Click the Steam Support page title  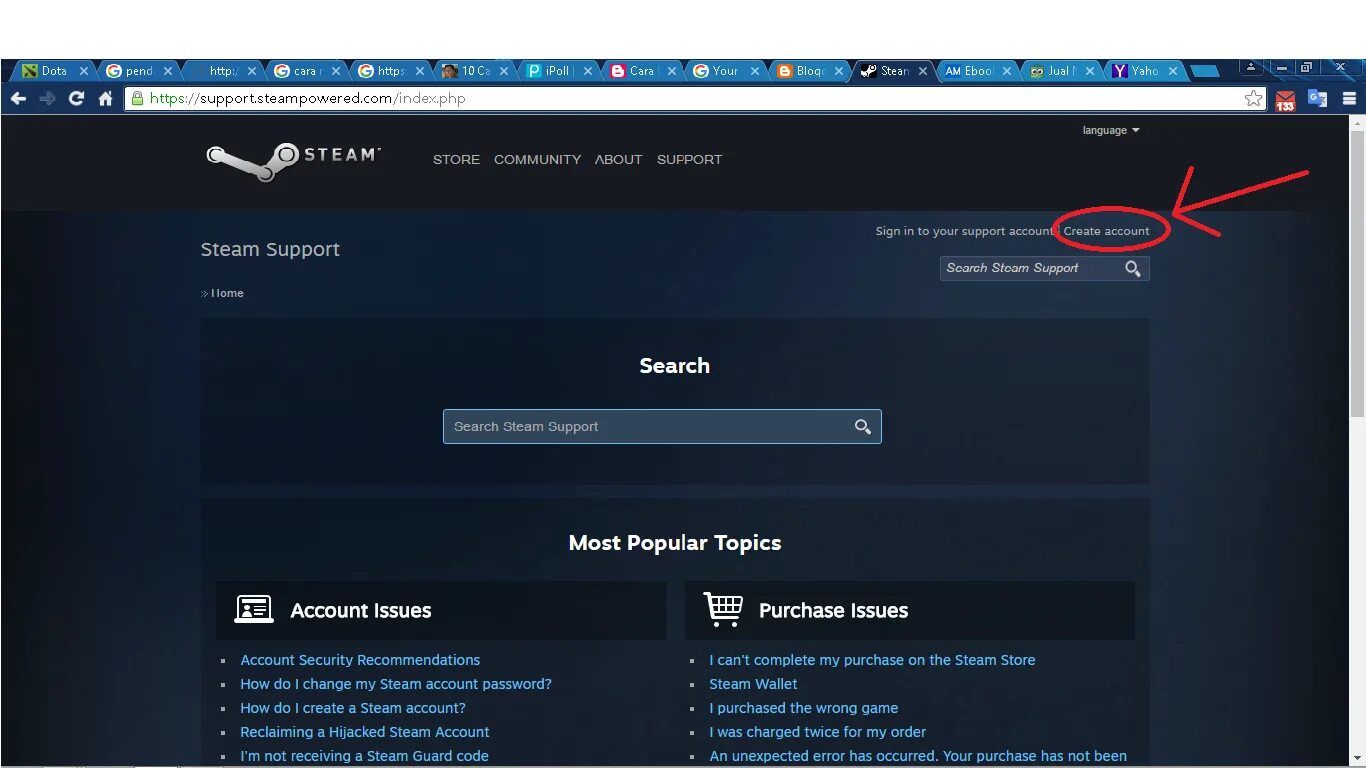(x=270, y=250)
